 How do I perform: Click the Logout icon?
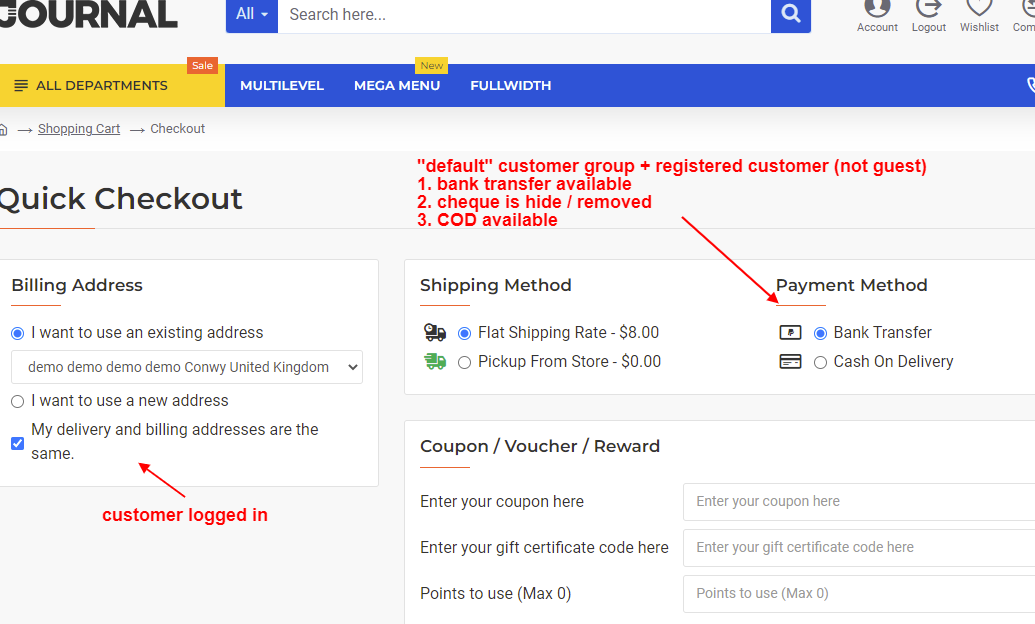click(x=929, y=9)
